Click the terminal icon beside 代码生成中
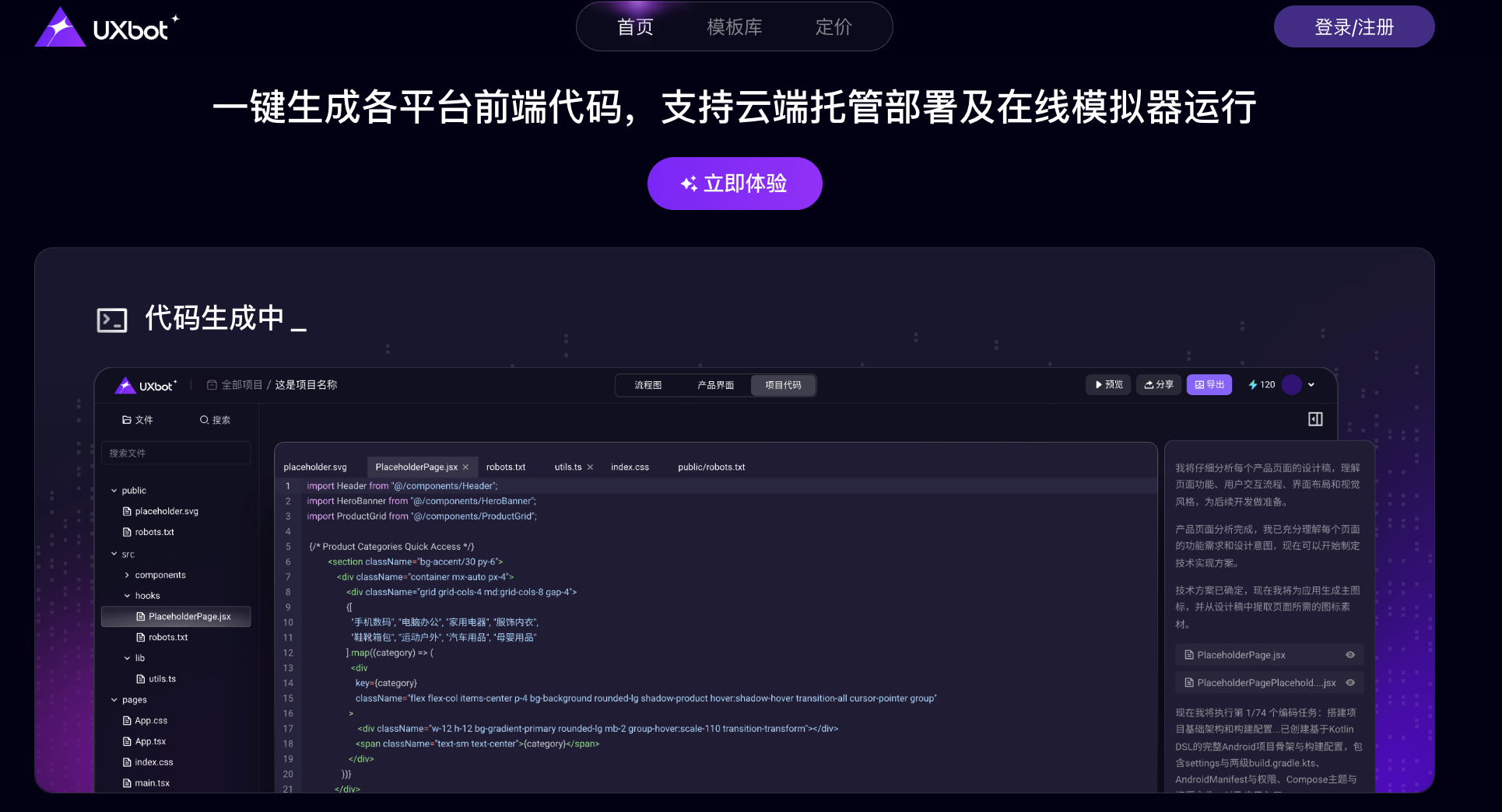Screen dimensions: 1502x812 [112, 319]
